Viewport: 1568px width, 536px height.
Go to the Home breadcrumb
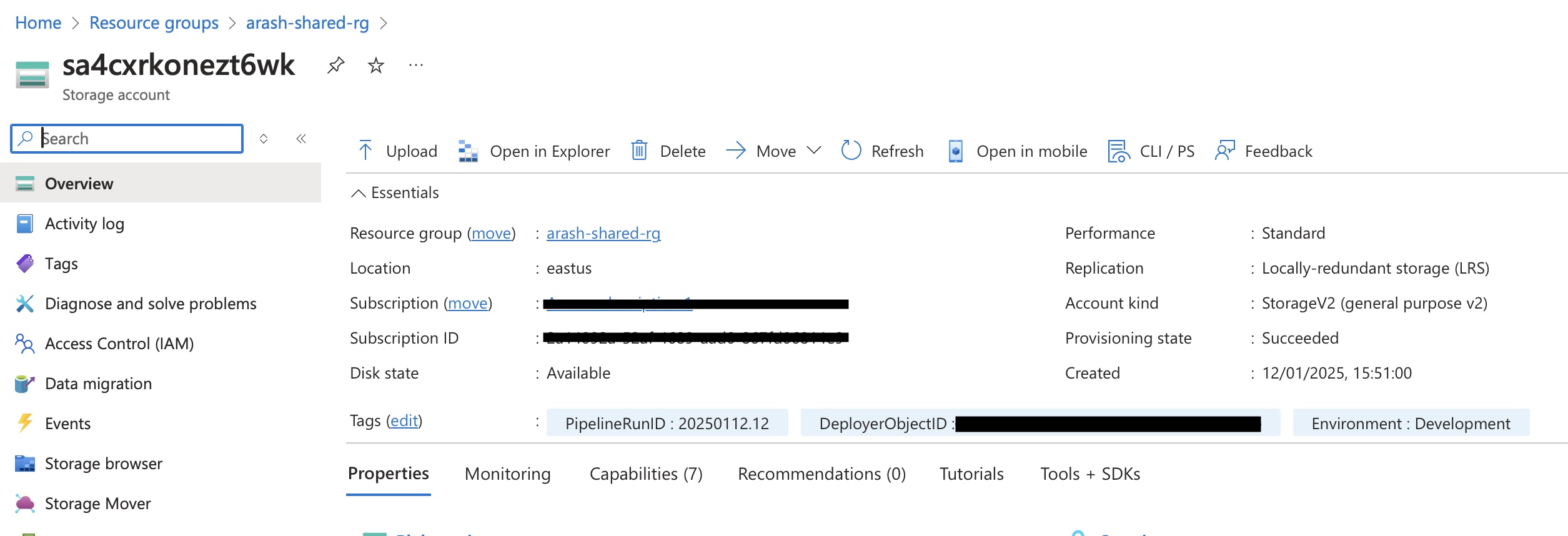point(38,22)
